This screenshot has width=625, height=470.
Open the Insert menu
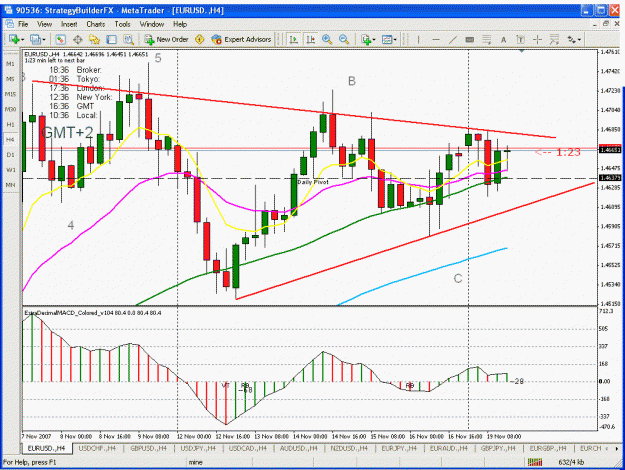(69, 24)
